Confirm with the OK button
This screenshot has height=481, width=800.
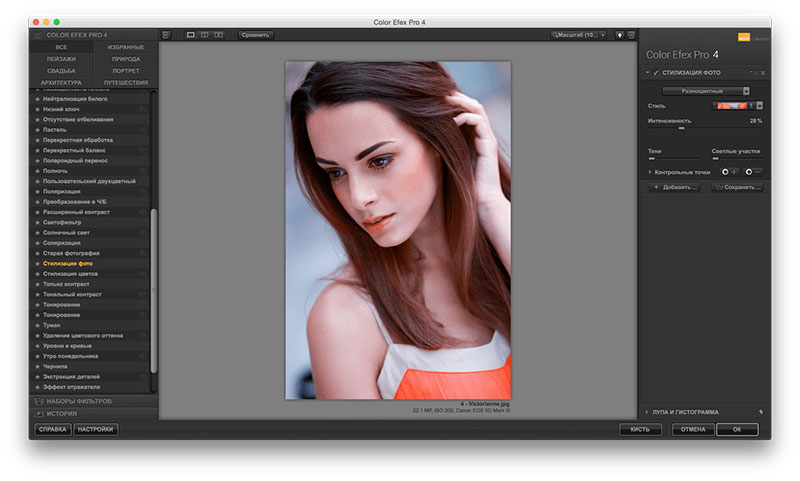coord(737,429)
